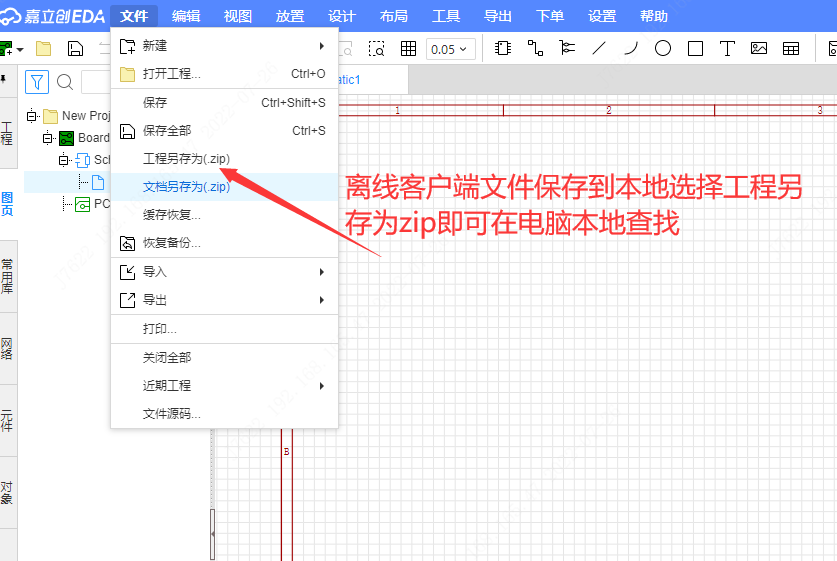Open the 近期工程 submenu
The image size is (837, 561).
224,386
